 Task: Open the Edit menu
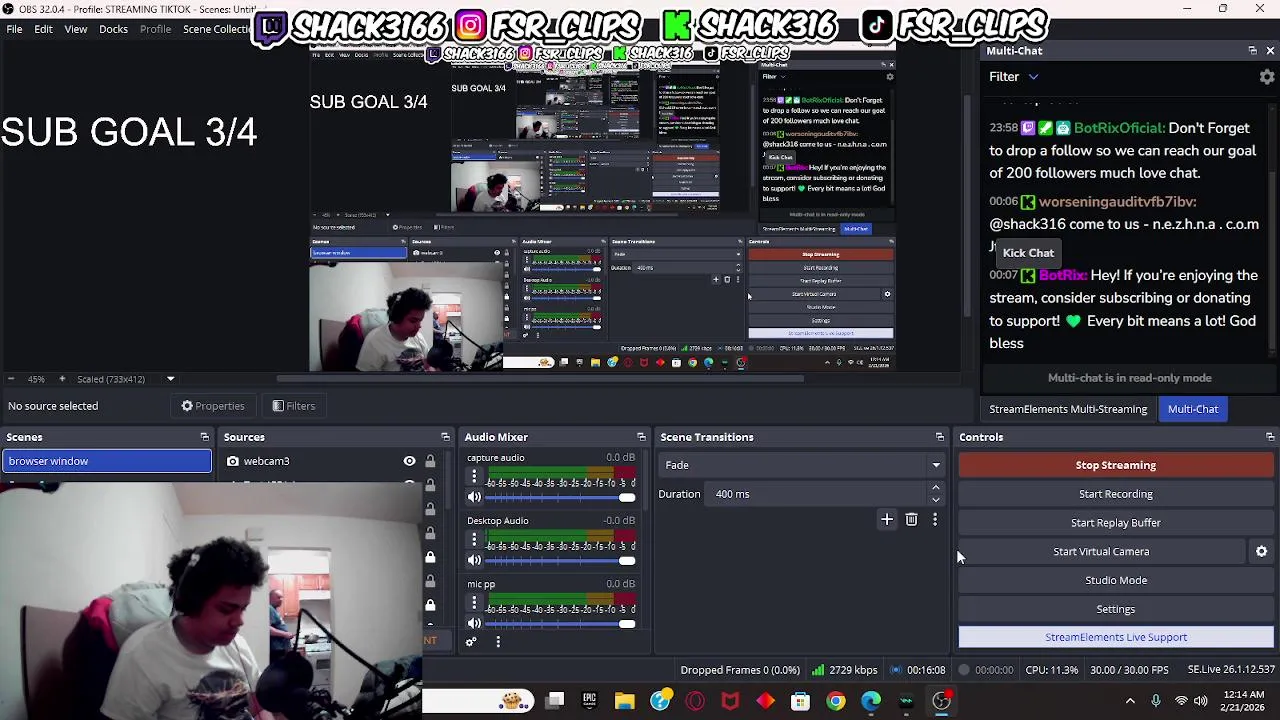pos(43,29)
